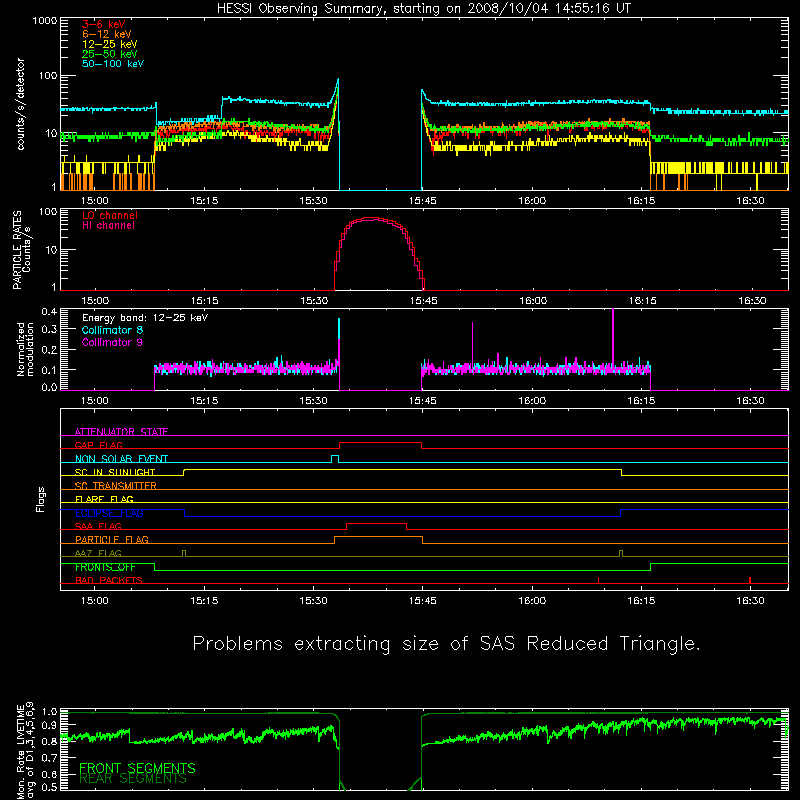Click the LO channel legend label
This screenshot has height=800, width=800.
point(110,215)
